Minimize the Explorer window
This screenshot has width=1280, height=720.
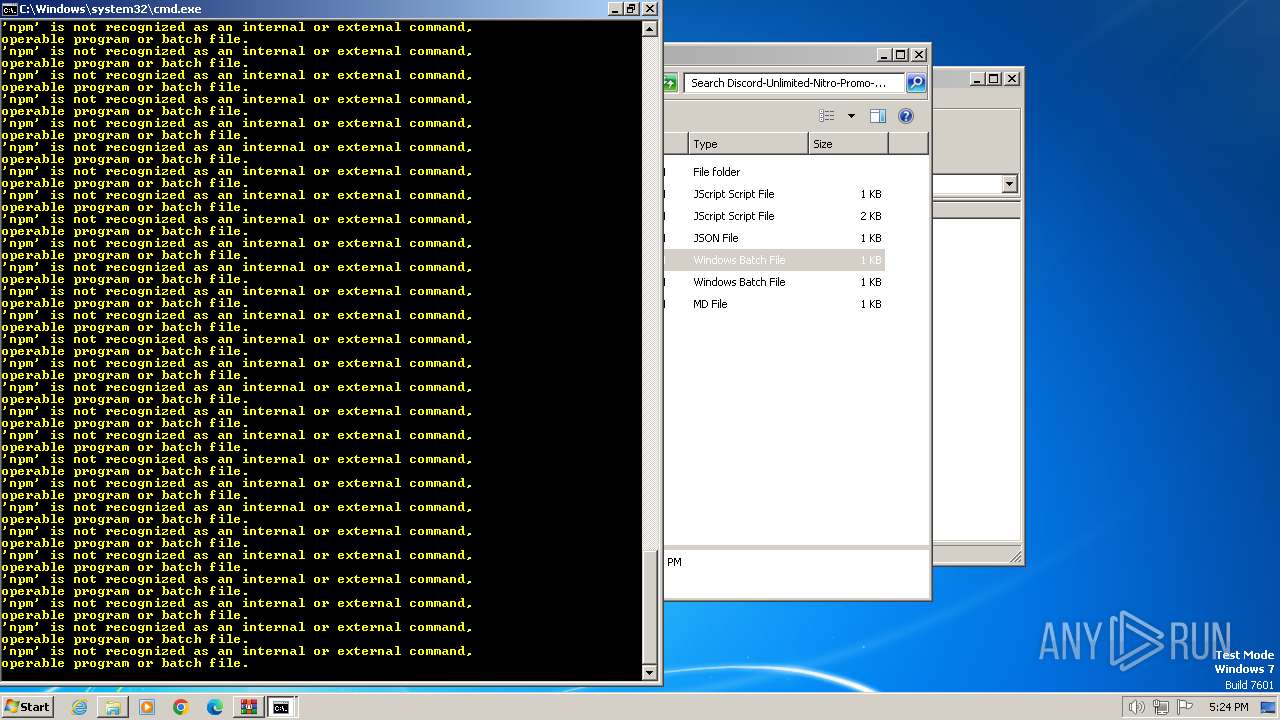pyautogui.click(x=884, y=55)
